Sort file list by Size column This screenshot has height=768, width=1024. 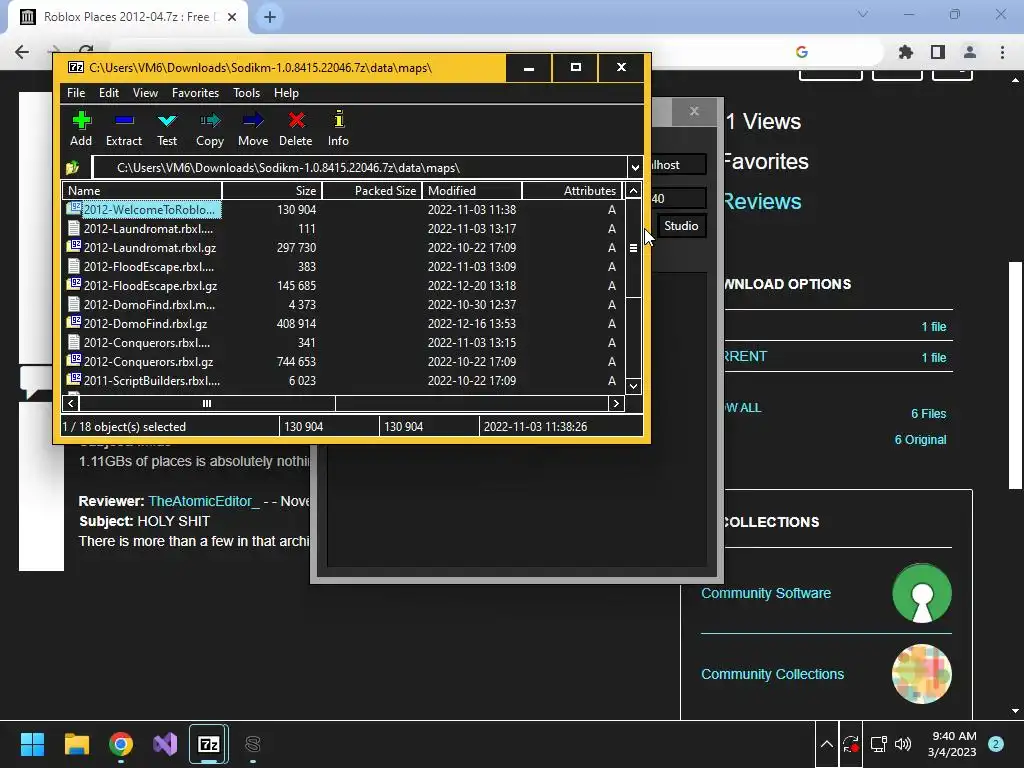click(x=272, y=191)
